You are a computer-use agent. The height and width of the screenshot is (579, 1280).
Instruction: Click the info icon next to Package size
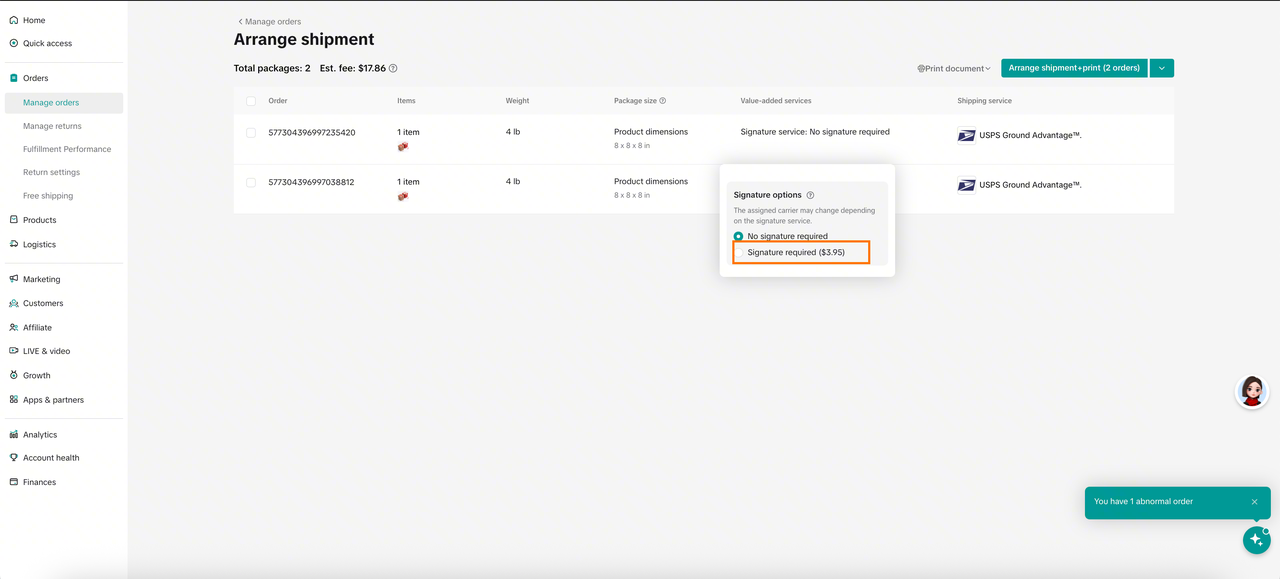(663, 101)
